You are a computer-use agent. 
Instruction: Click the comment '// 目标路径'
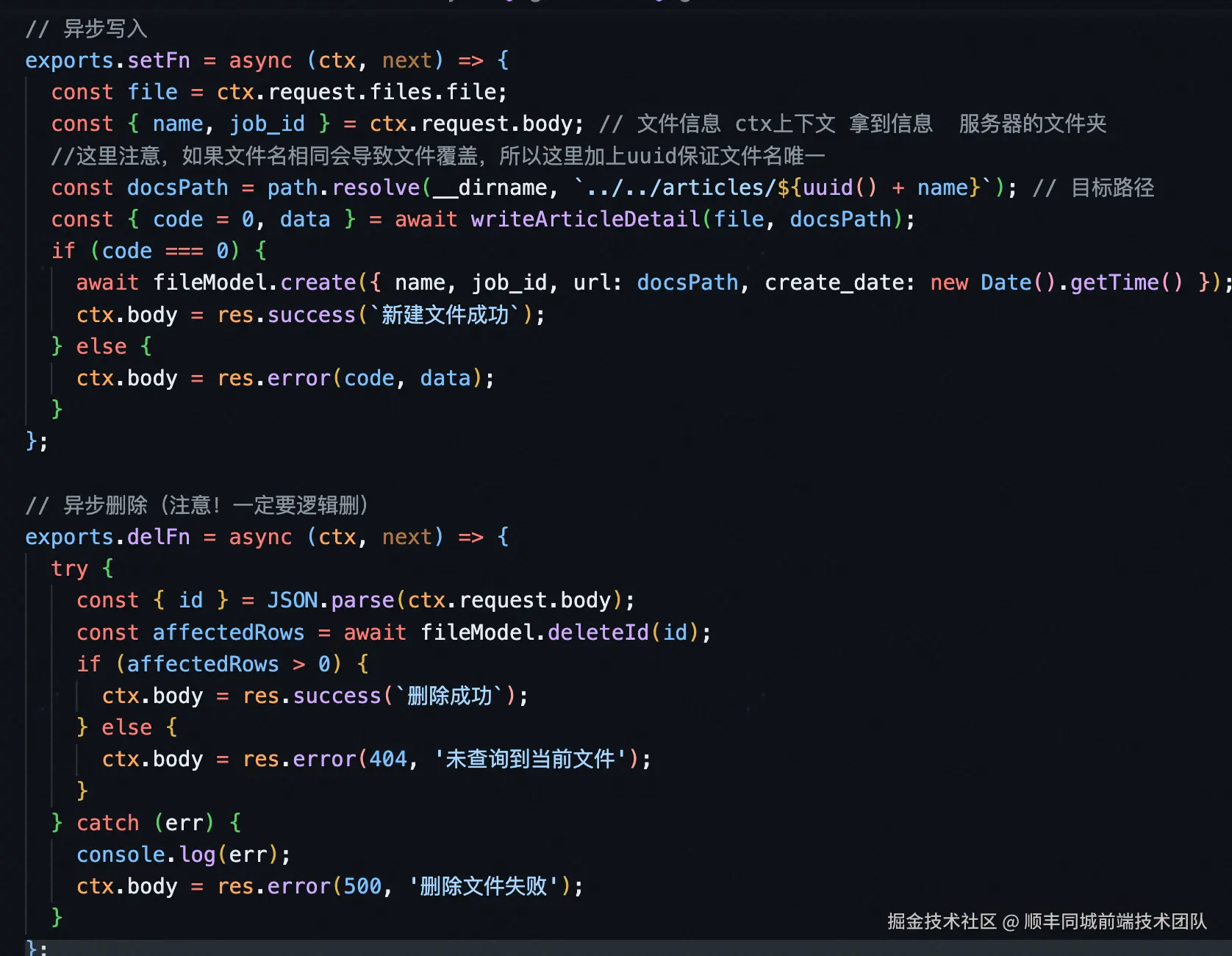(1093, 188)
